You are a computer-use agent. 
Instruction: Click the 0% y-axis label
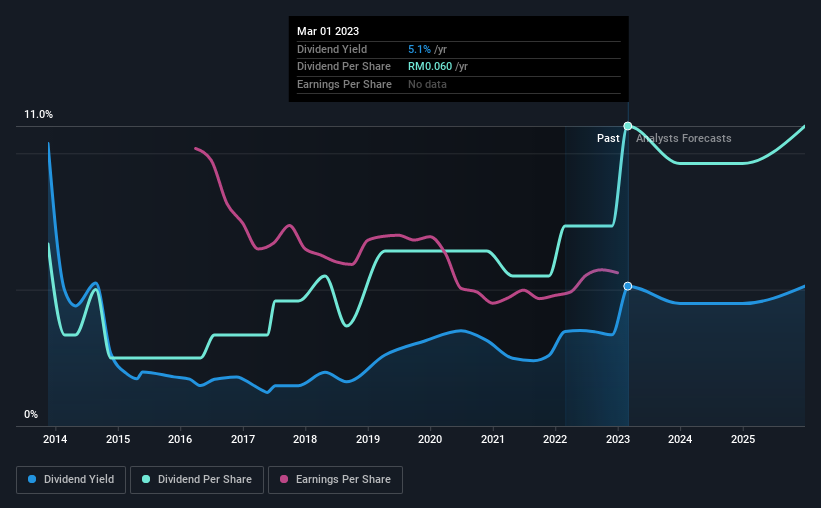[x=31, y=414]
